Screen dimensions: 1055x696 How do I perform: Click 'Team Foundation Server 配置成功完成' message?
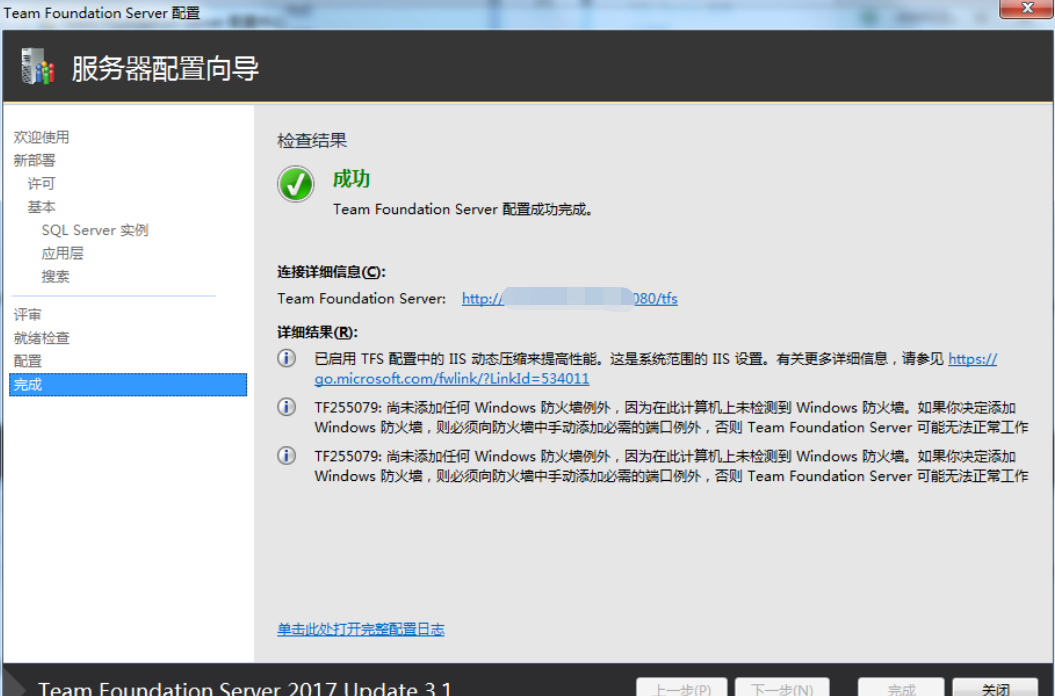pyautogui.click(x=463, y=209)
